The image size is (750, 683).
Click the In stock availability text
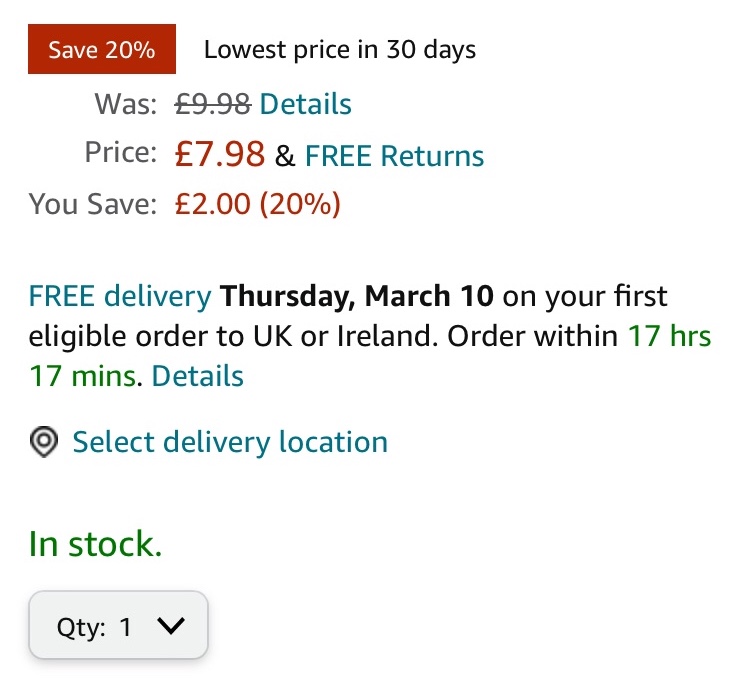pyautogui.click(x=96, y=544)
